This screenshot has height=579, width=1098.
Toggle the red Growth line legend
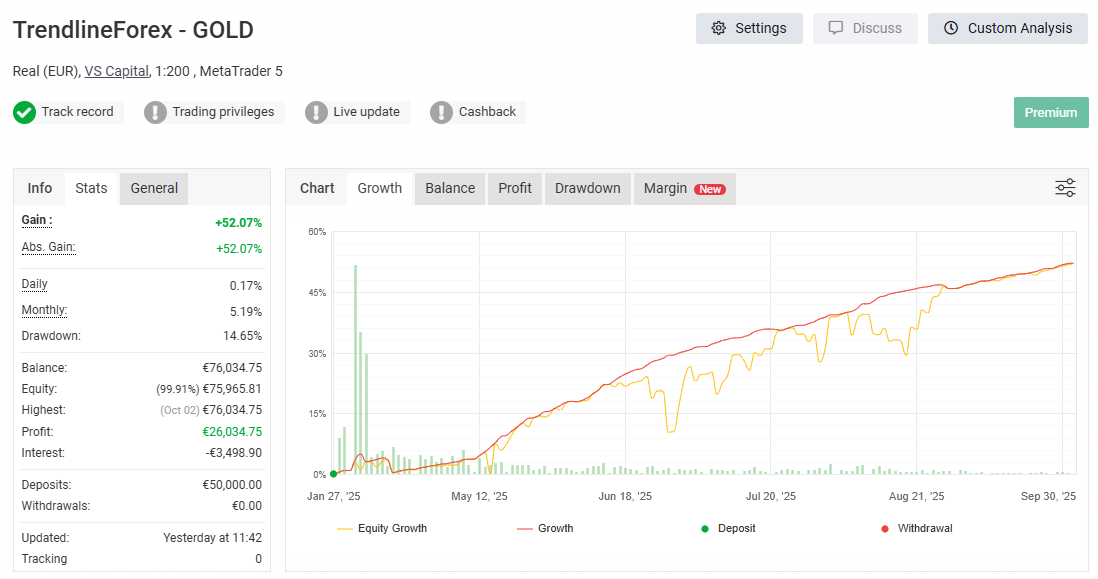pos(545,528)
